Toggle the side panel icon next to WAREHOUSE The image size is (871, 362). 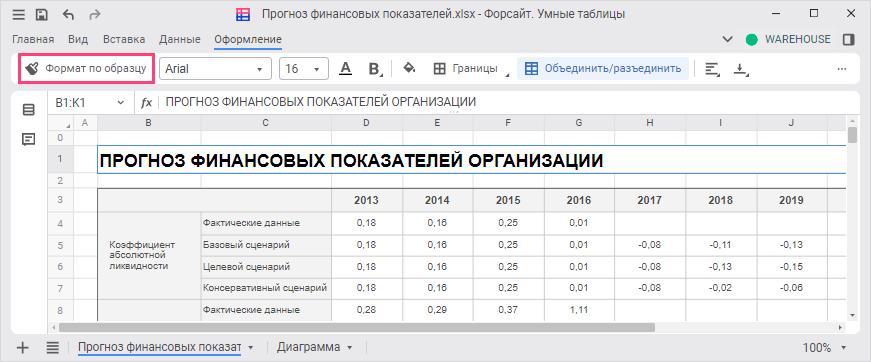pos(848,39)
